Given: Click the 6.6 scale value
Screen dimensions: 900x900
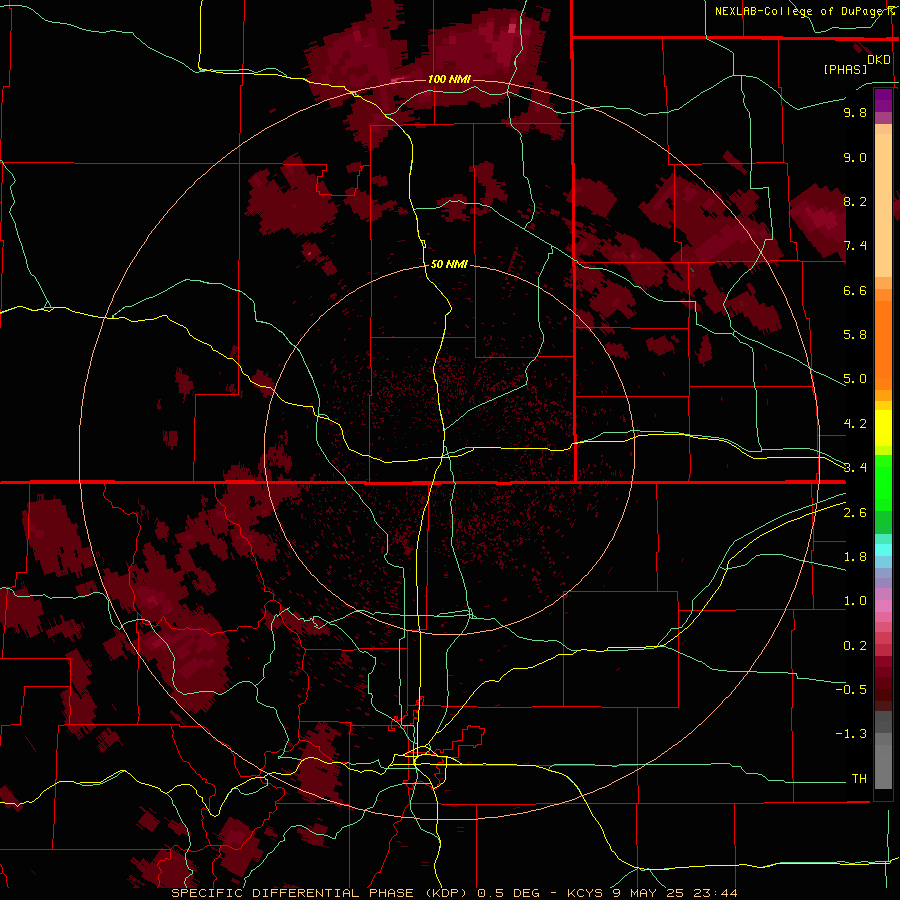Looking at the screenshot, I should coord(855,290).
